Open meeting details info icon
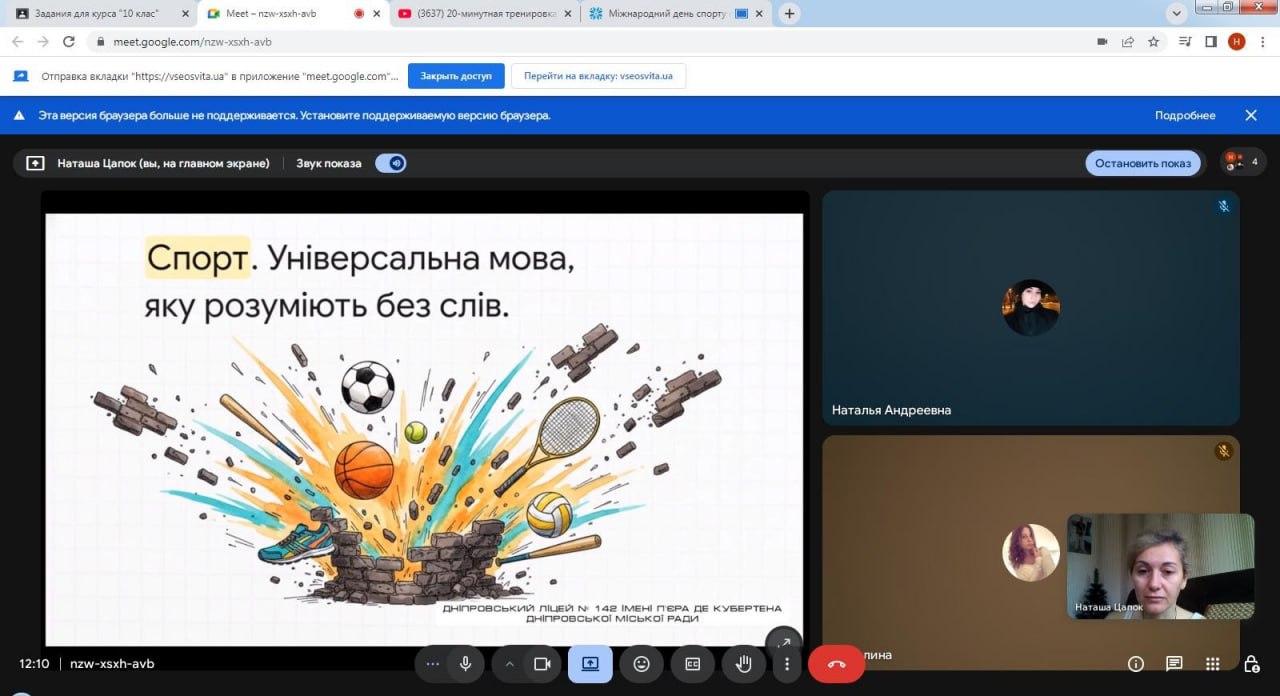Viewport: 1280px width, 696px height. (1136, 664)
